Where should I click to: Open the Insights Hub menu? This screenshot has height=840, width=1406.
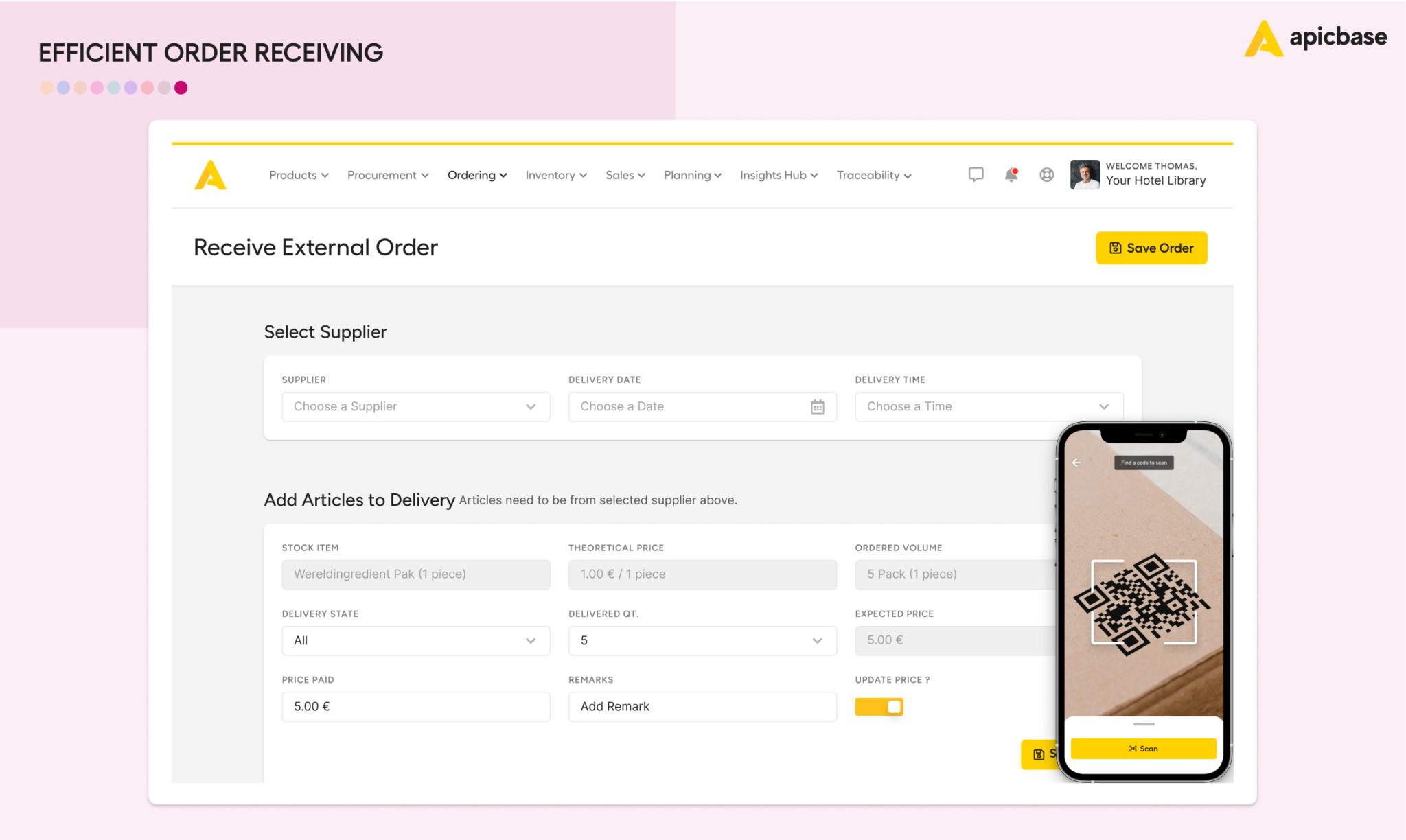(x=779, y=175)
